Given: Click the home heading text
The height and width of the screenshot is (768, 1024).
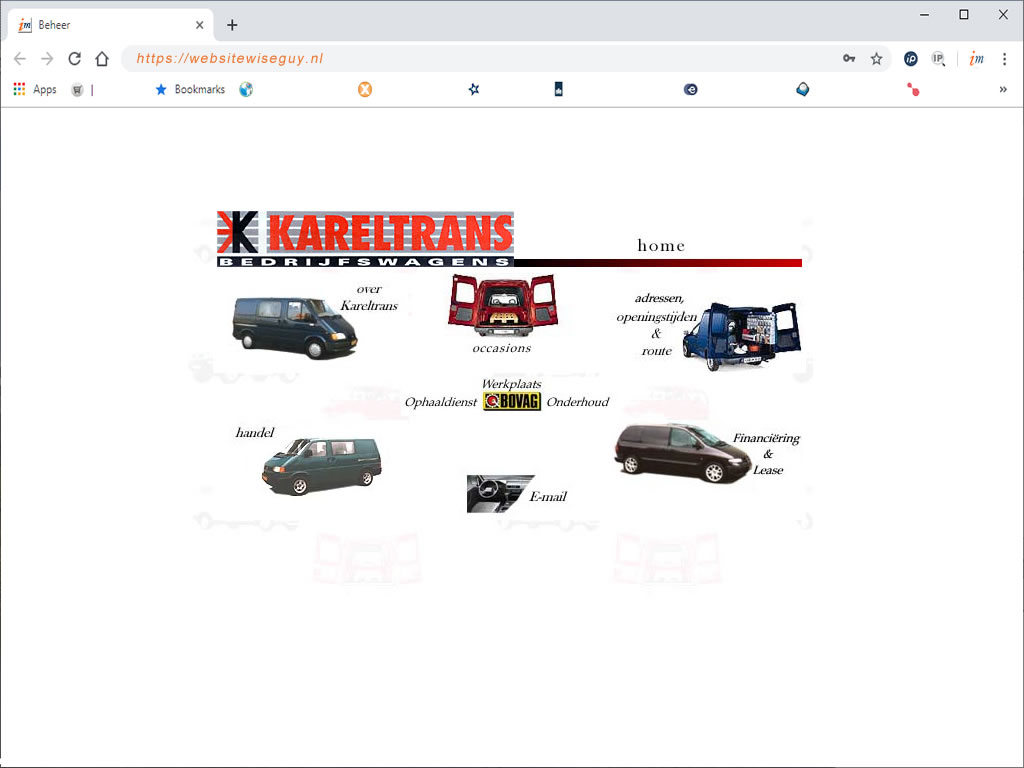Looking at the screenshot, I should click(x=661, y=246).
